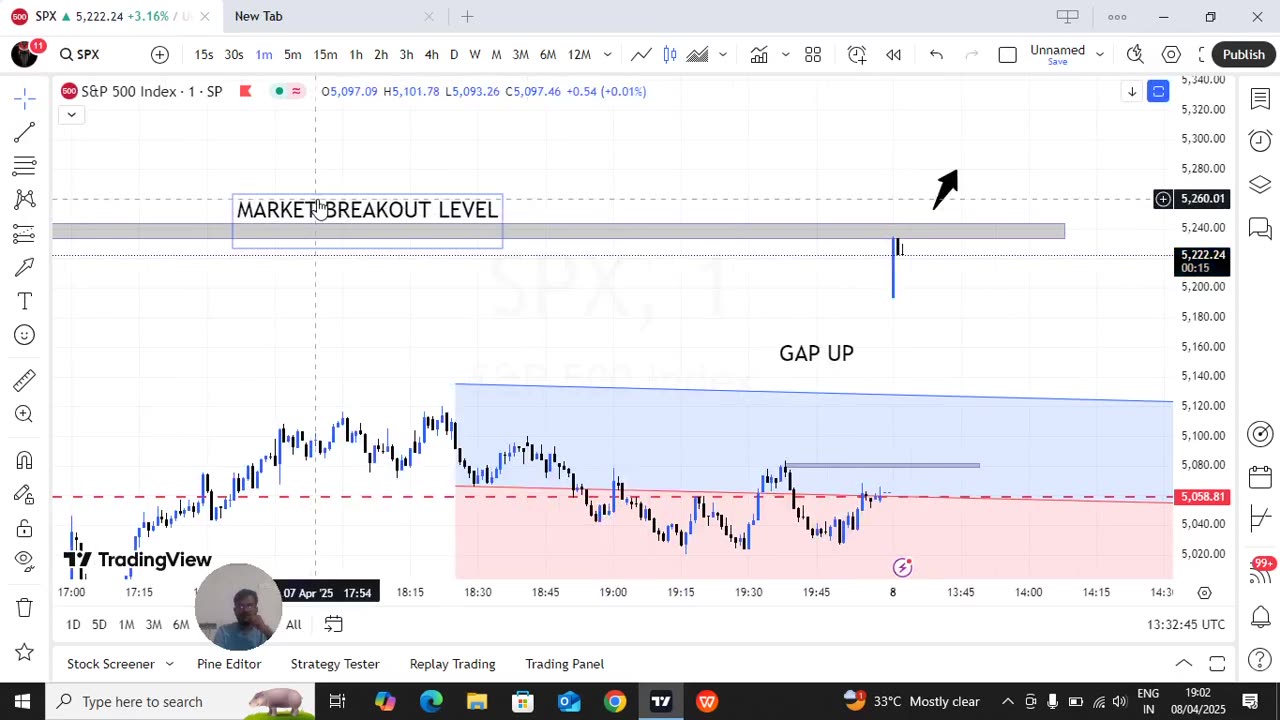Toggle the fullscreen layout rectangle icon
The width and height of the screenshot is (1280, 720).
1008,55
